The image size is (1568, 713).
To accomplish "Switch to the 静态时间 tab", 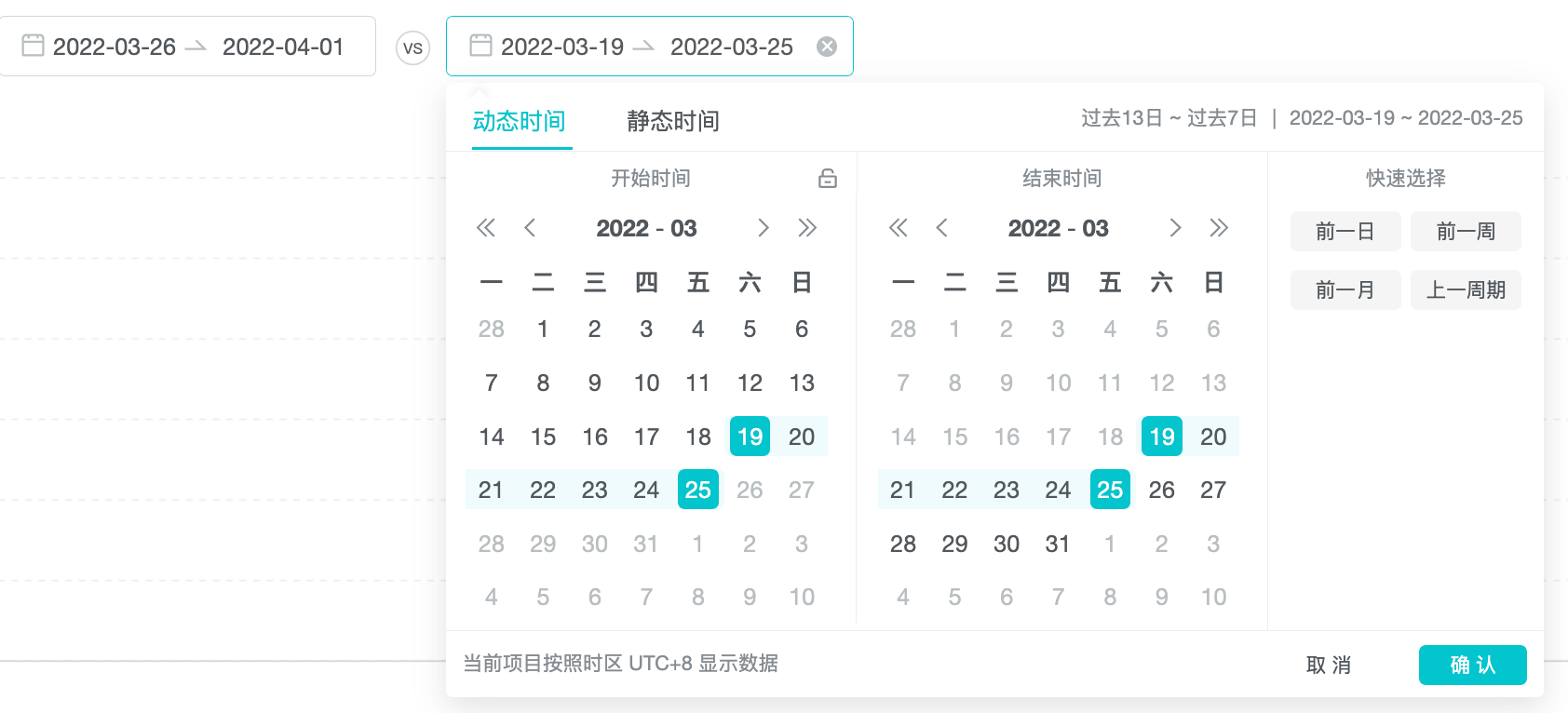I will click(672, 121).
